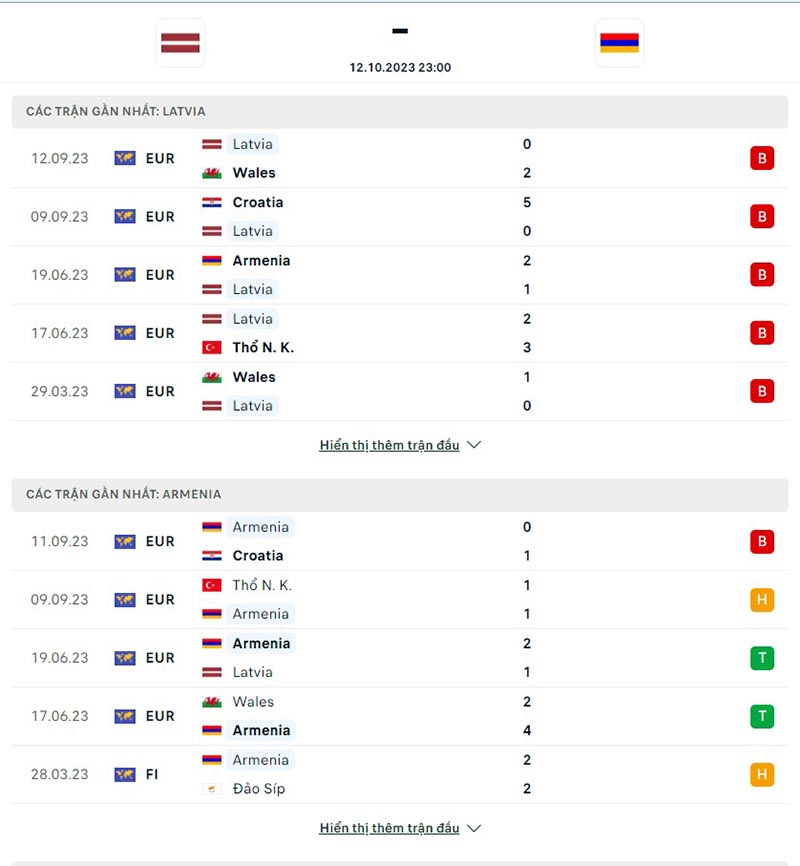Image resolution: width=800 pixels, height=866 pixels.
Task: Click the green T badge for Armenia vs Latvia
Action: coord(761,658)
